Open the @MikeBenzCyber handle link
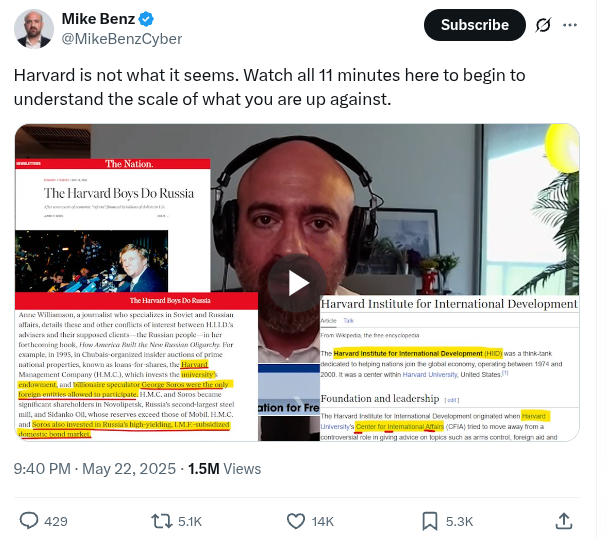Screen dimensions: 607x539 coord(122,39)
